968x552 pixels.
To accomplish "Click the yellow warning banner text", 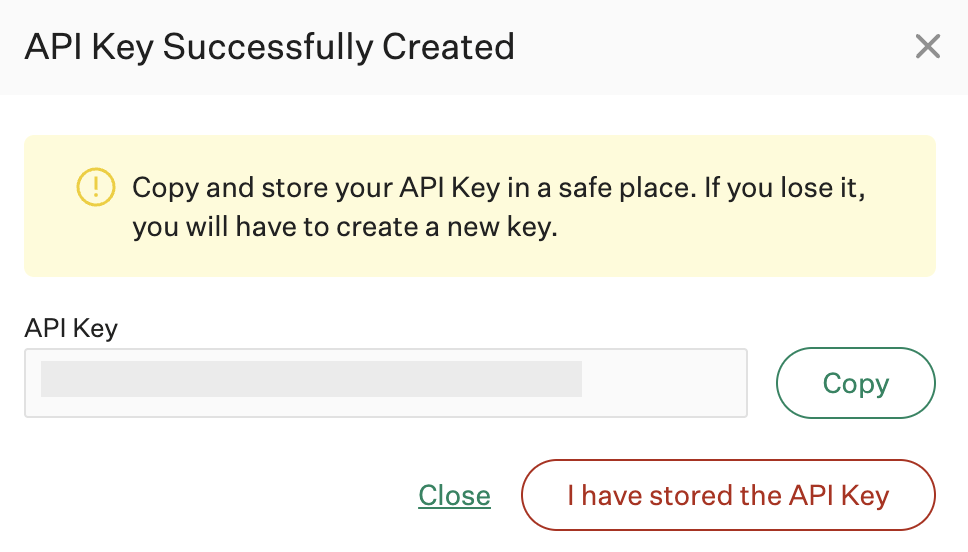I will tap(498, 207).
